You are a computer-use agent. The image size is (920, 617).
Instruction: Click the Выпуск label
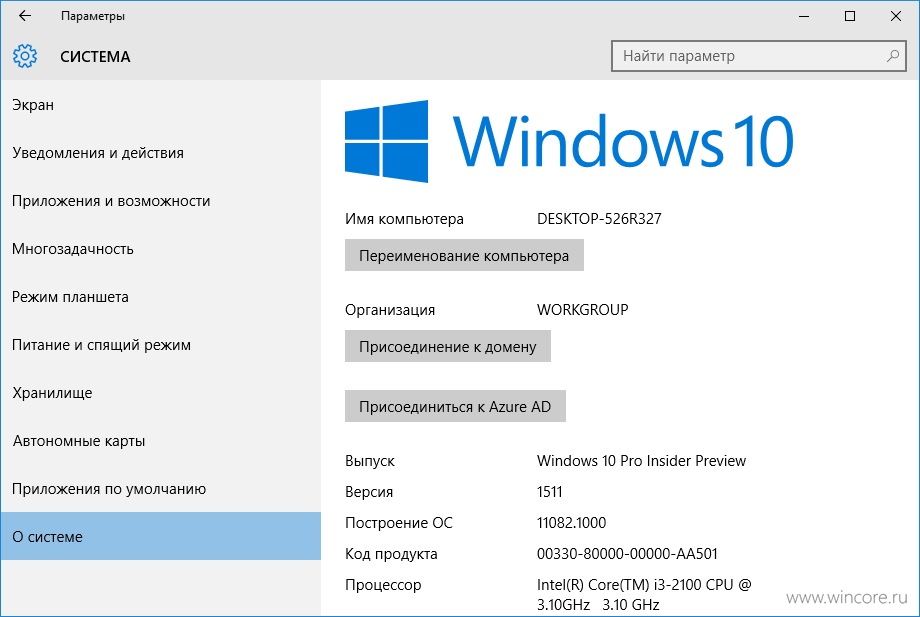click(370, 461)
